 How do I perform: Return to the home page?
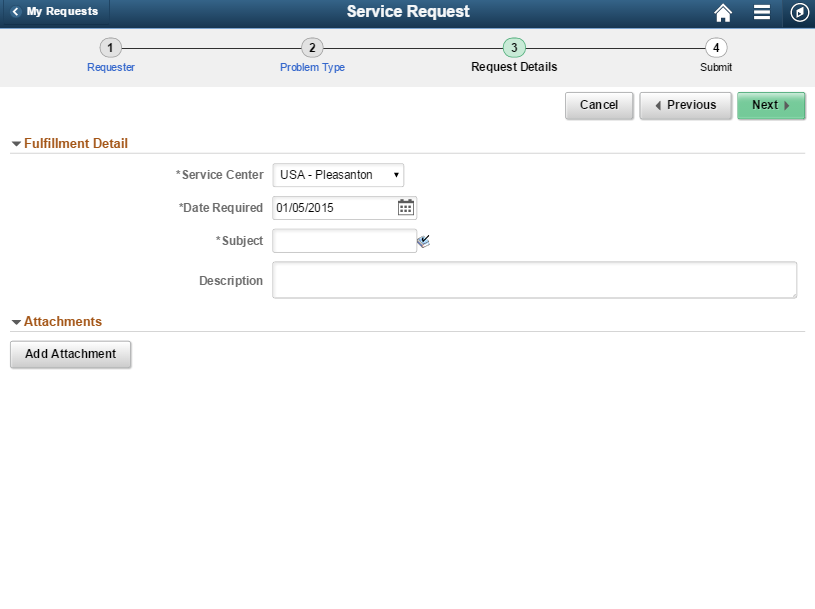[723, 12]
